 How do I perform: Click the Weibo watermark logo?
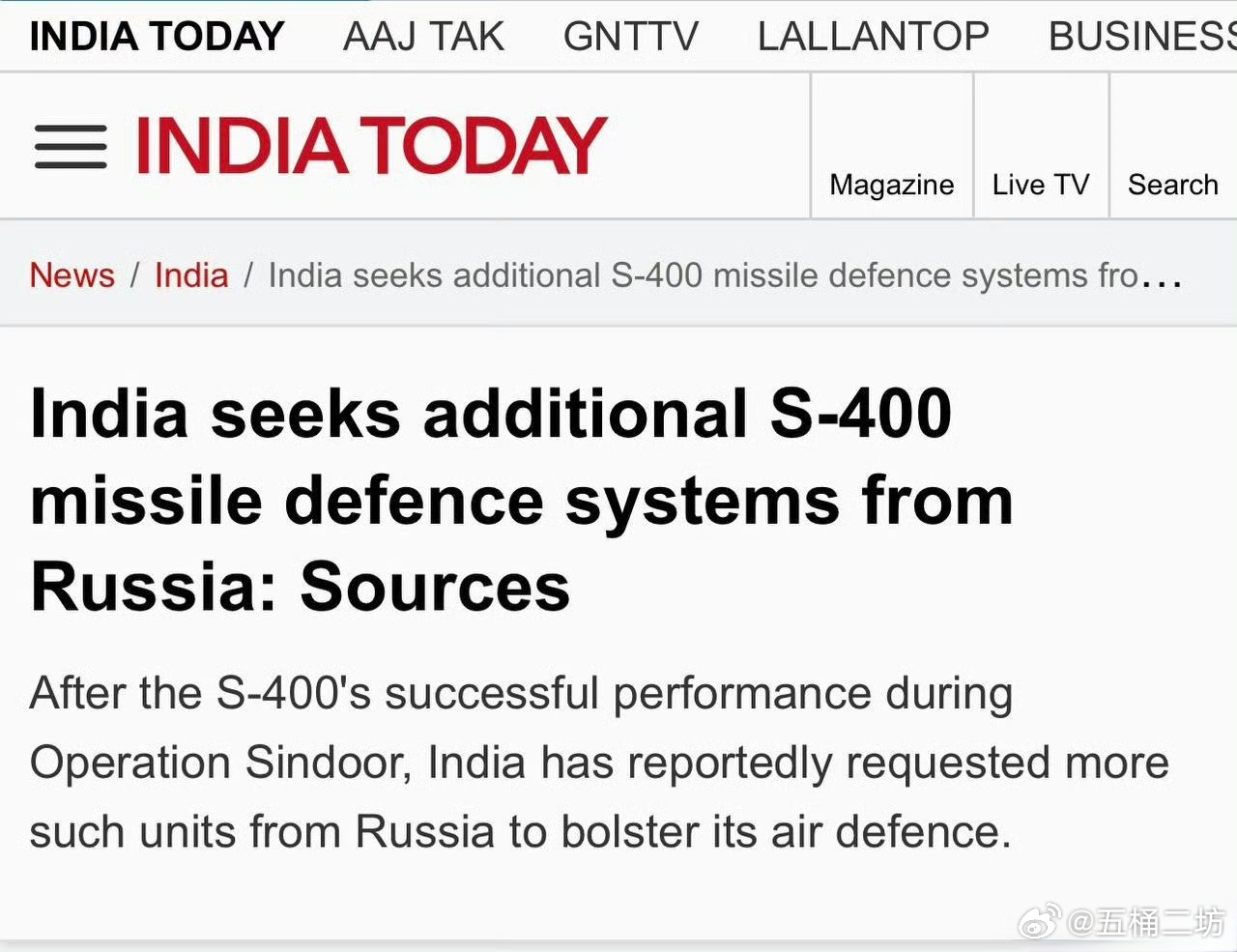coord(1041,923)
